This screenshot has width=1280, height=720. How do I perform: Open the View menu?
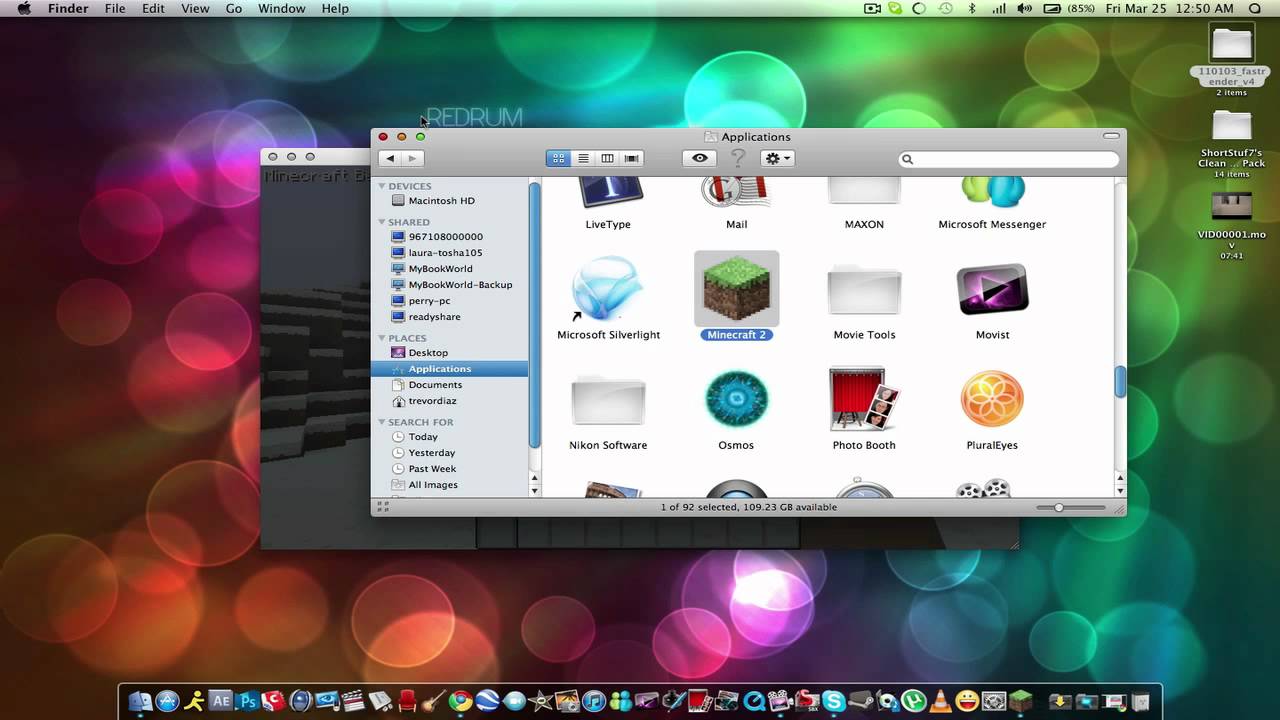pos(195,8)
